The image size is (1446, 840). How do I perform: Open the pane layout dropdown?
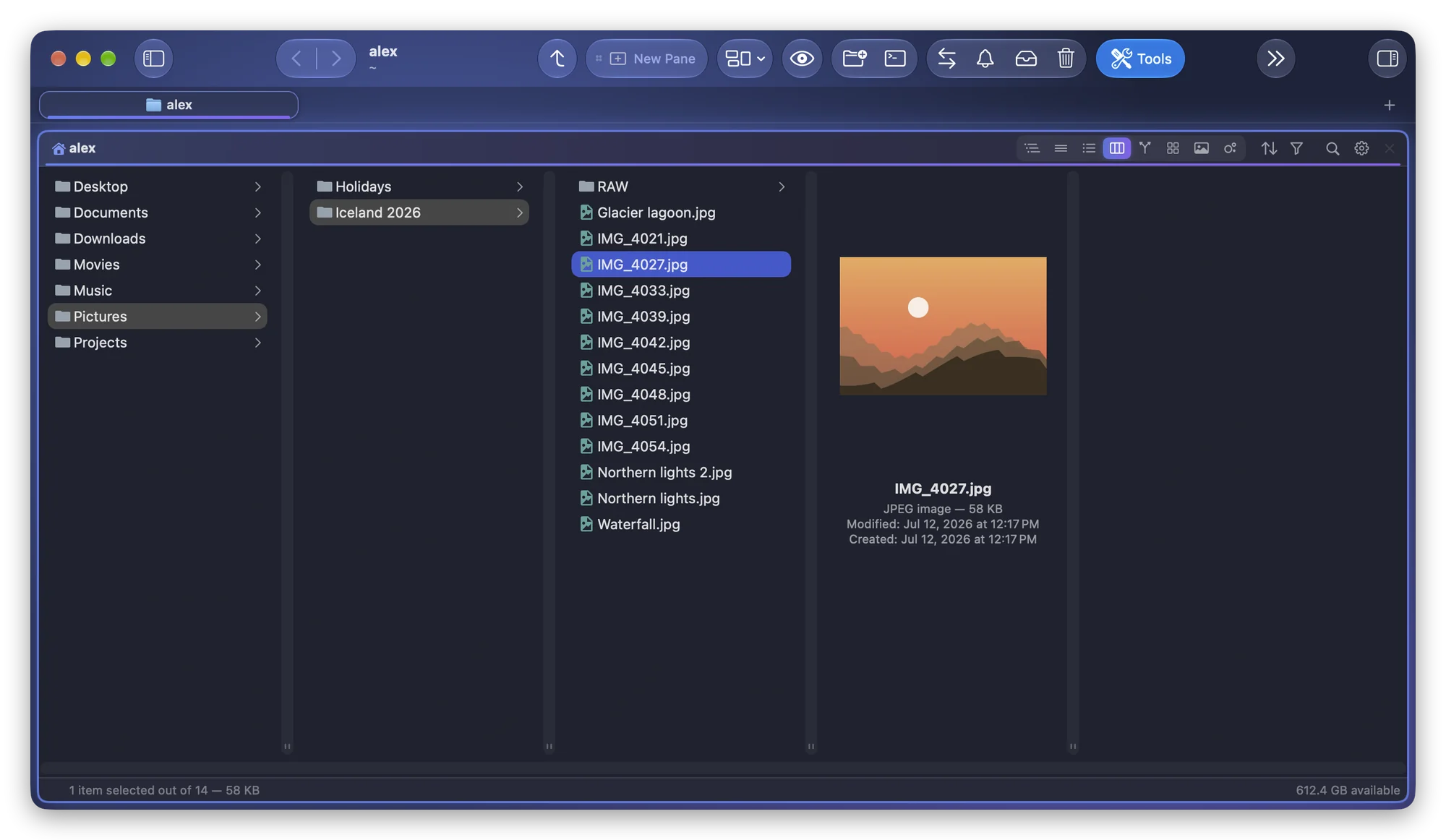point(745,59)
